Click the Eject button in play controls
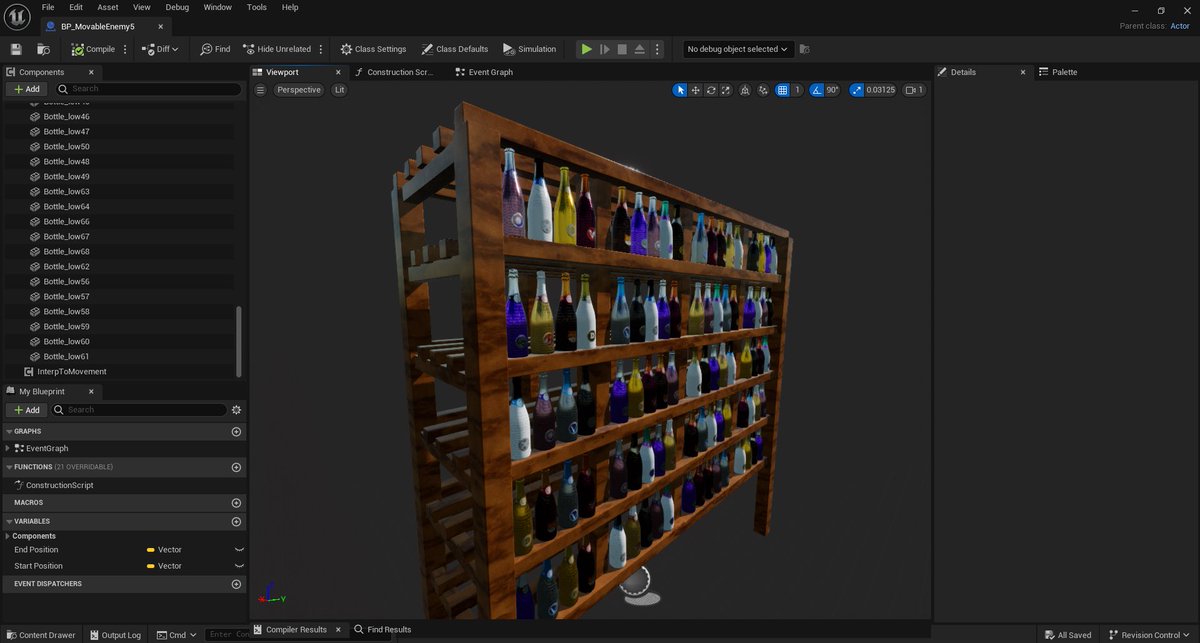 coord(640,49)
